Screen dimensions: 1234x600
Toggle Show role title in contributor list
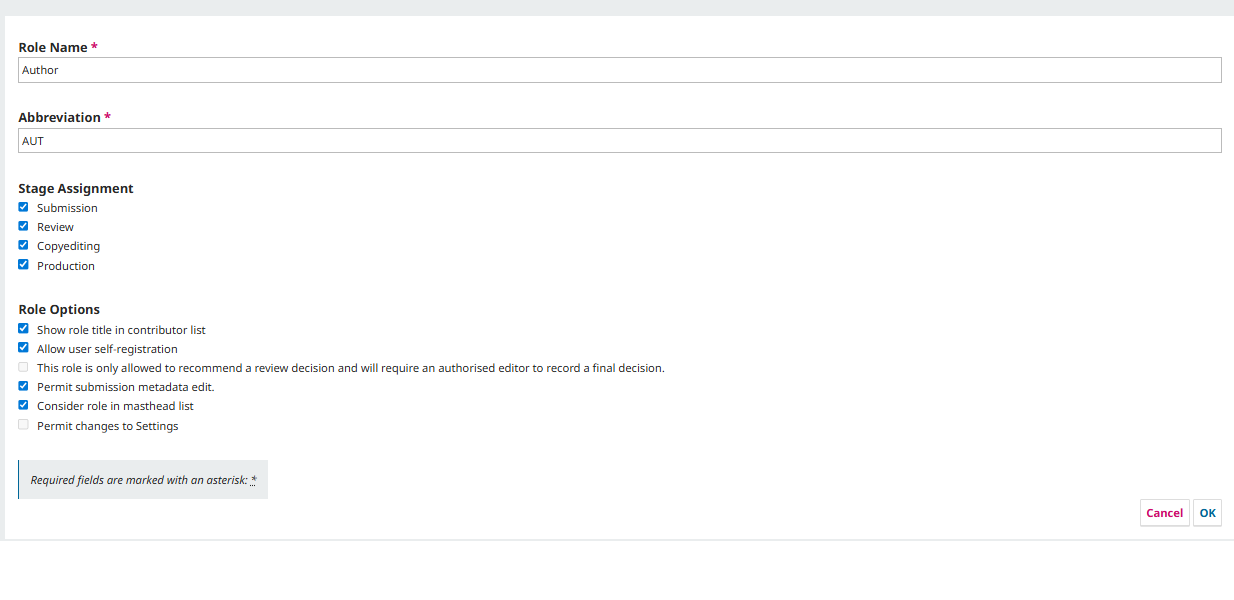(x=23, y=328)
